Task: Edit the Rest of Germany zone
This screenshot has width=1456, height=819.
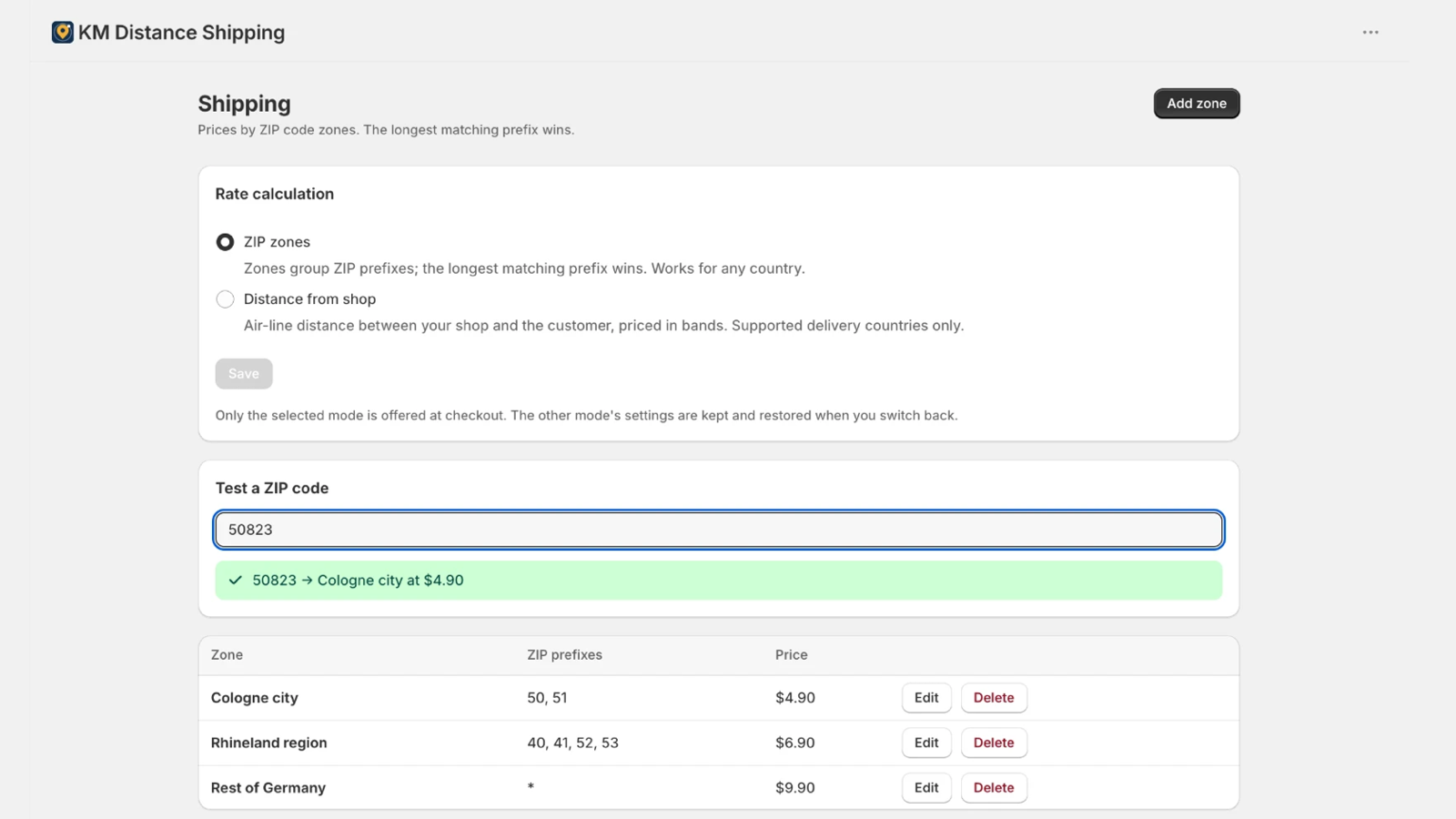Action: pos(926,788)
